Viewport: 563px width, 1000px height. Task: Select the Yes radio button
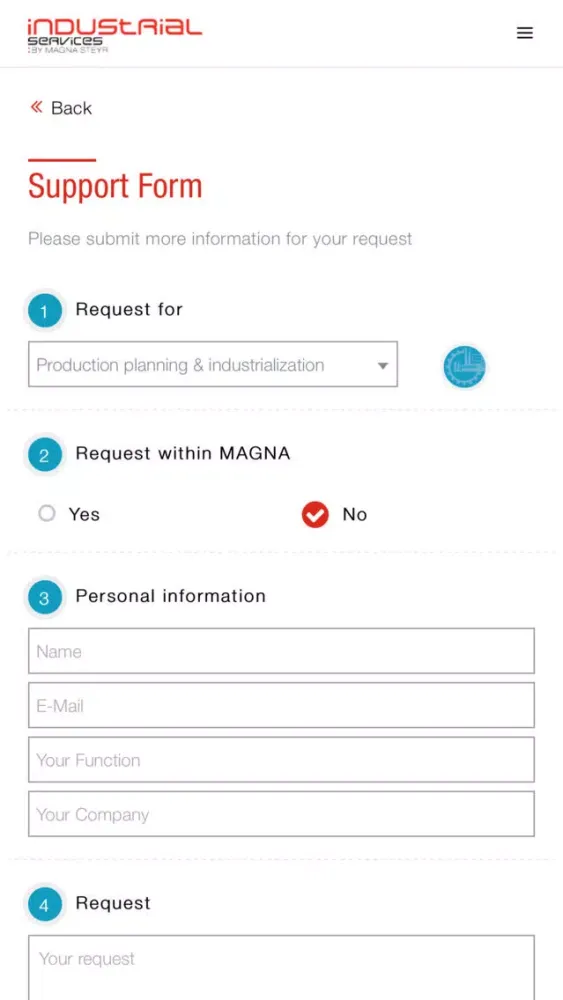[x=47, y=513]
